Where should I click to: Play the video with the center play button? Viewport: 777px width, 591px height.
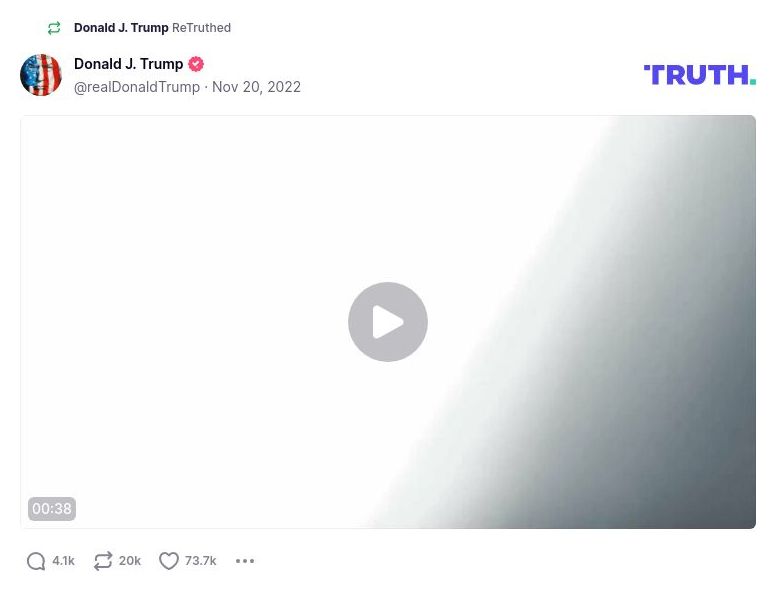[388, 322]
